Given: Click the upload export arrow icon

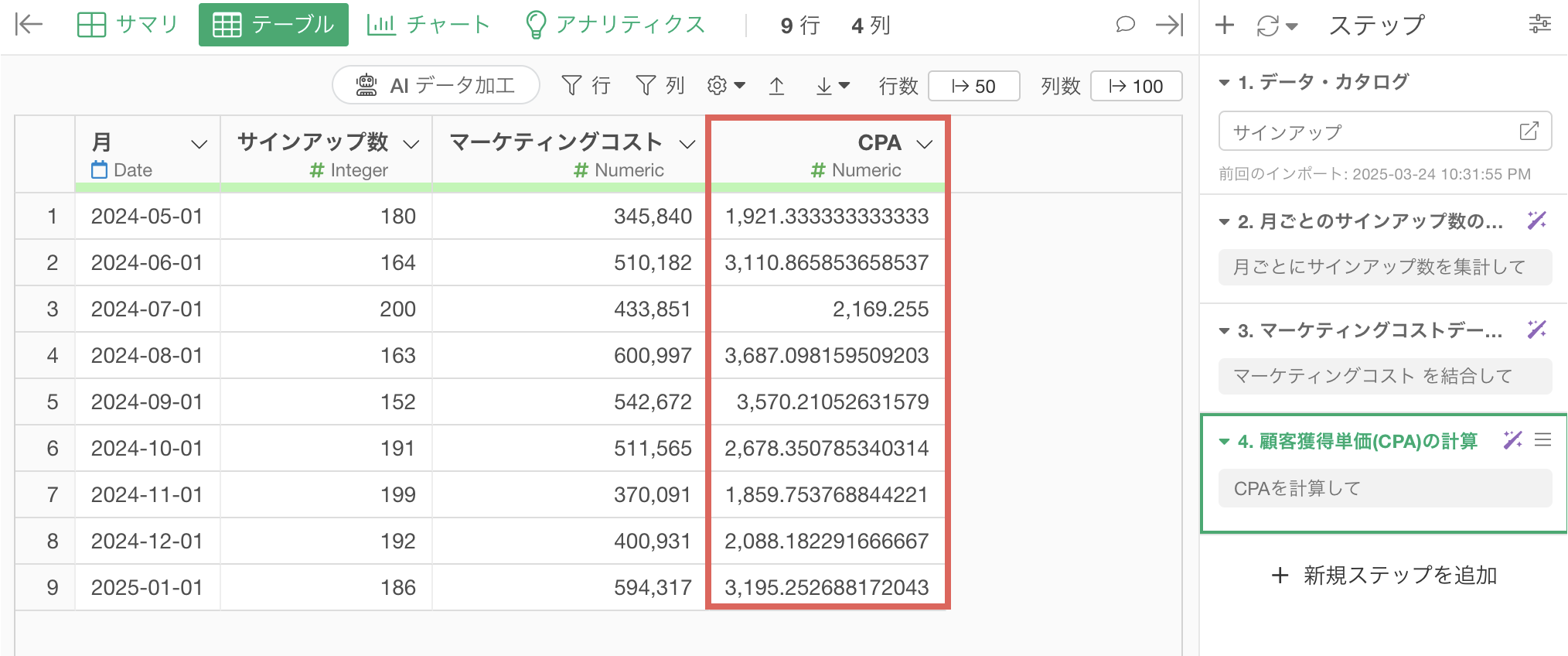Looking at the screenshot, I should 777,85.
